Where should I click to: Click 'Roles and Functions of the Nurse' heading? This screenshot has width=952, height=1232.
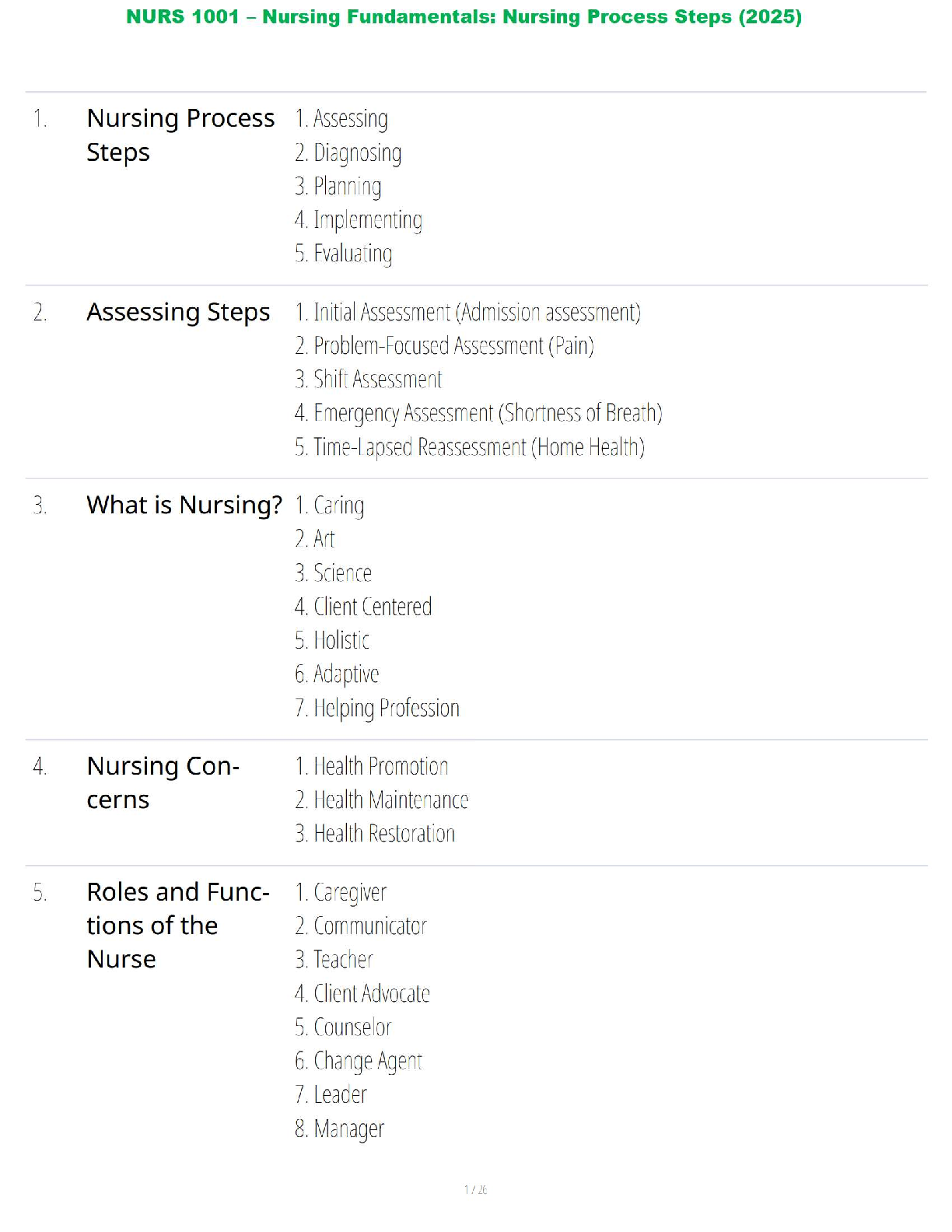[x=178, y=925]
